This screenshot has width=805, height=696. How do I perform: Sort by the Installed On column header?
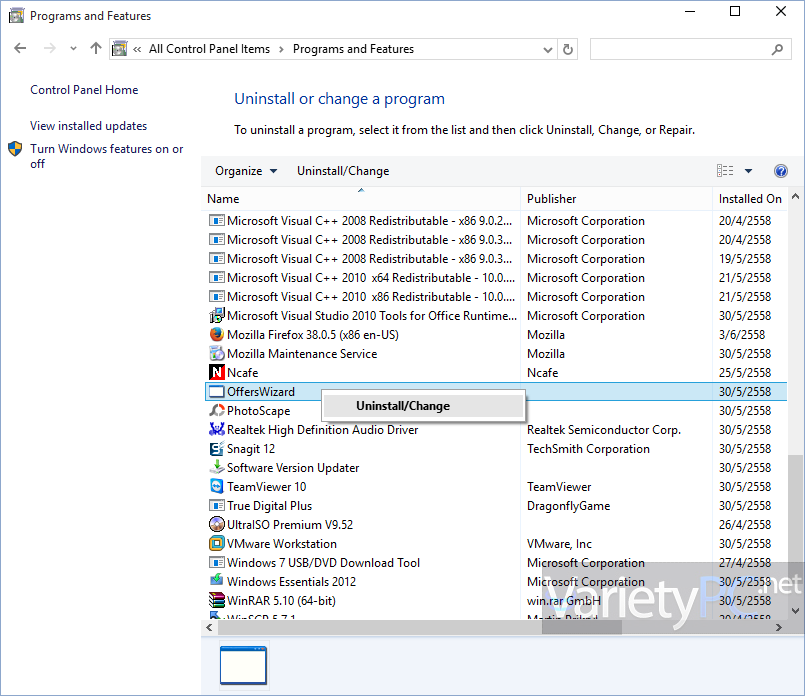750,199
